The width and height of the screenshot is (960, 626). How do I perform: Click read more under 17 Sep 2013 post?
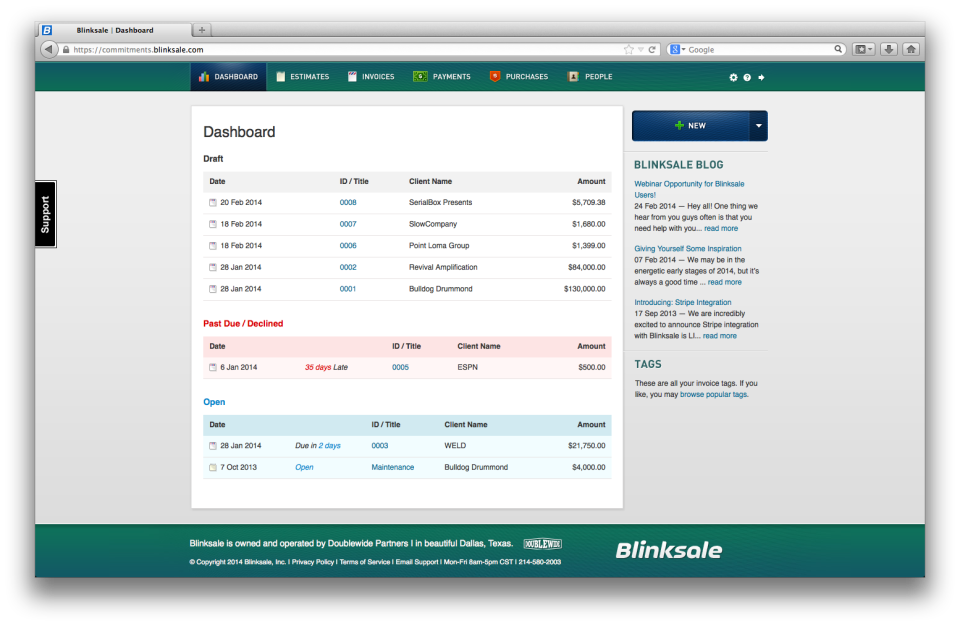719,336
